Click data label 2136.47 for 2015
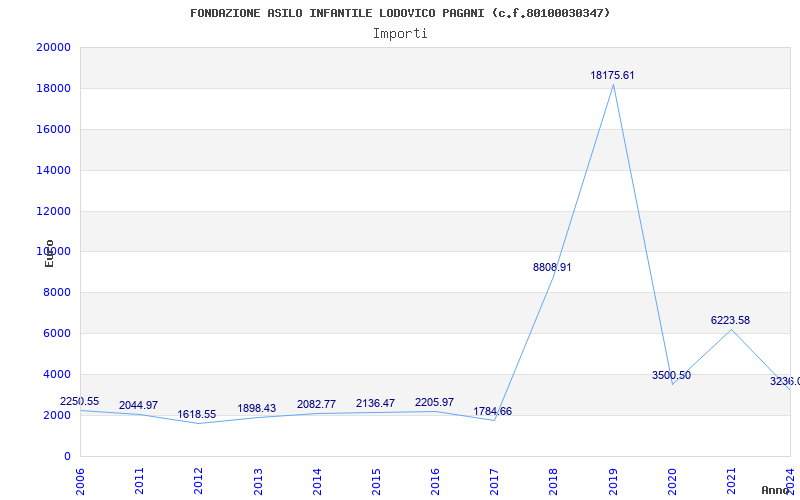 [376, 404]
